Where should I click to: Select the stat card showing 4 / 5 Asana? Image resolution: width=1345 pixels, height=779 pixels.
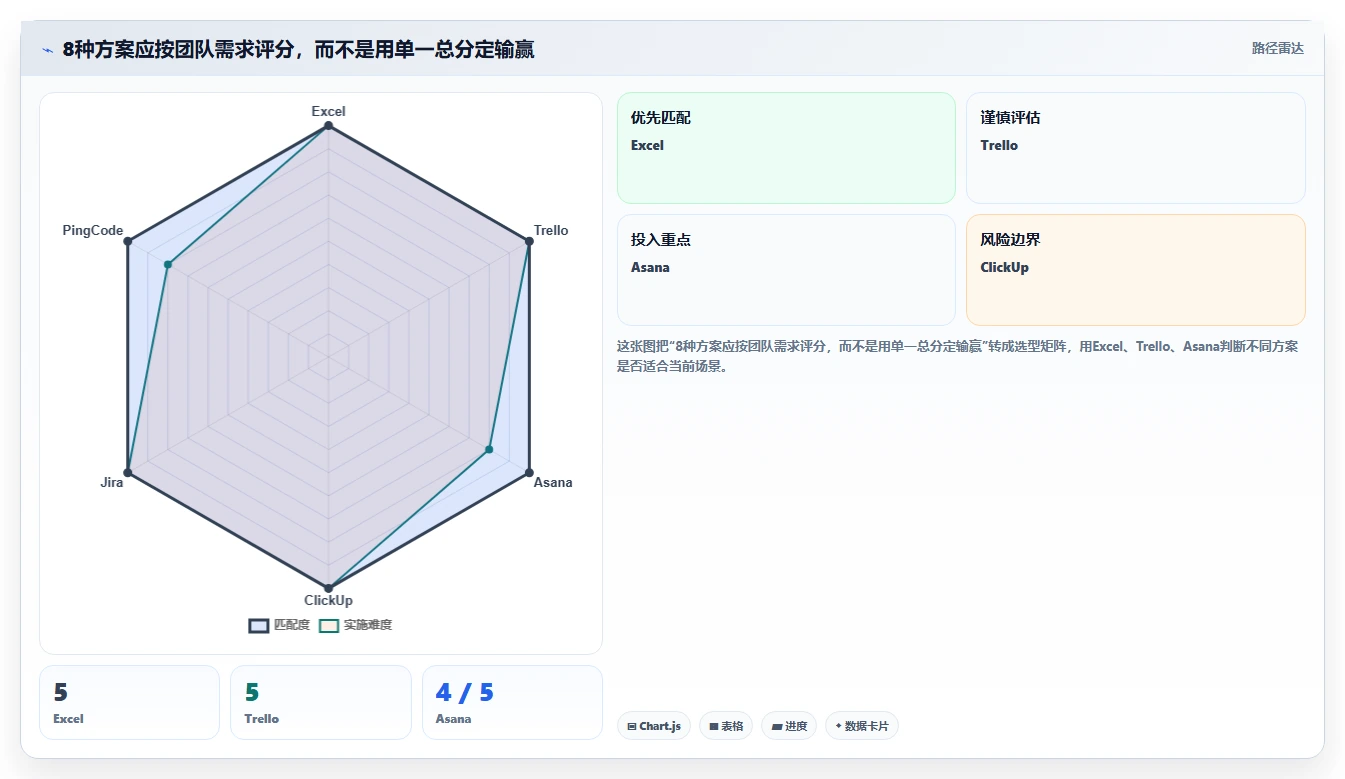point(512,702)
